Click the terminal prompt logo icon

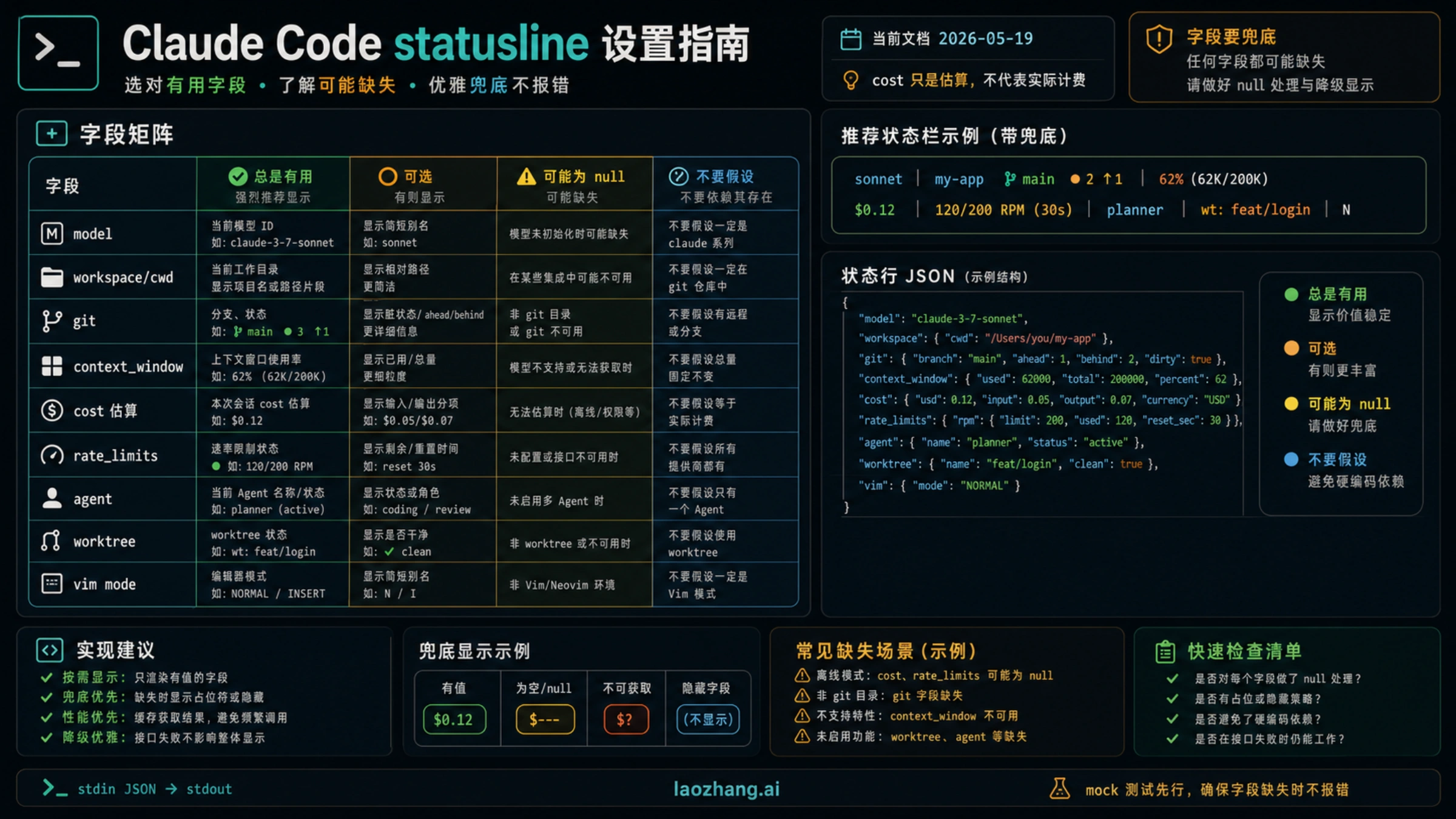tap(58, 53)
